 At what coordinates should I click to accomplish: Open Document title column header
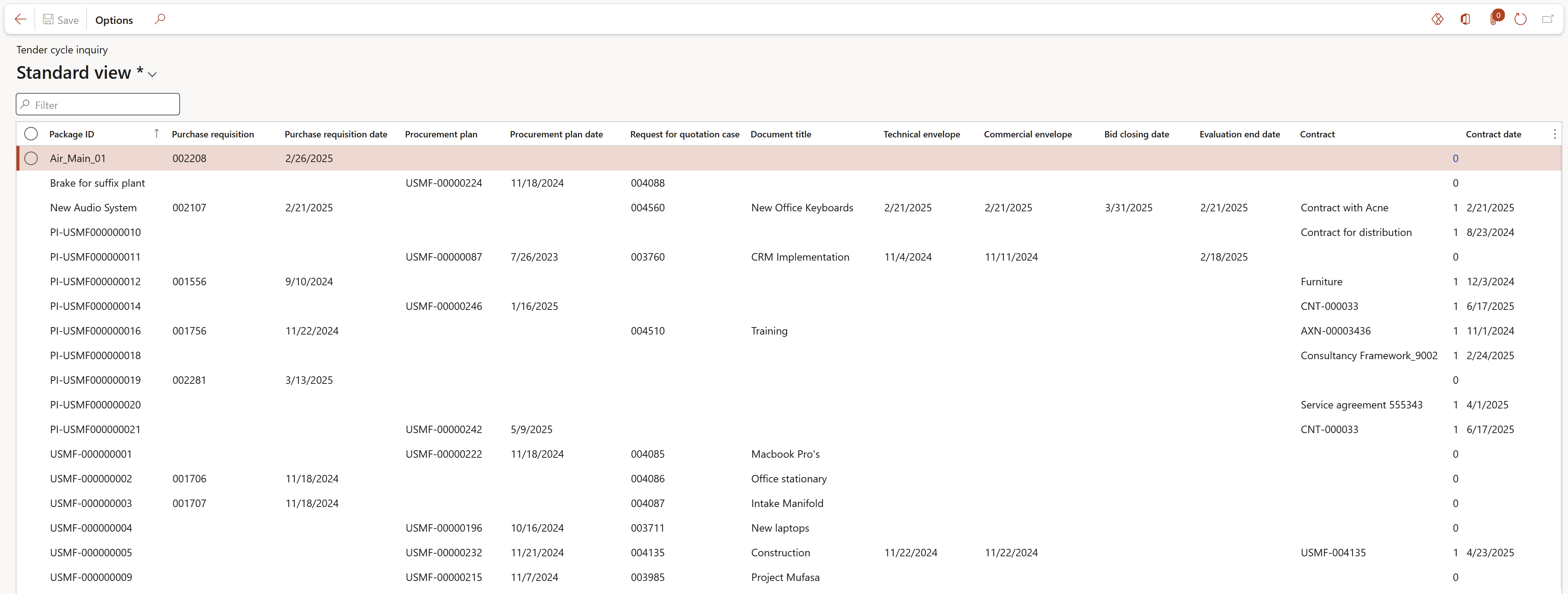(780, 134)
